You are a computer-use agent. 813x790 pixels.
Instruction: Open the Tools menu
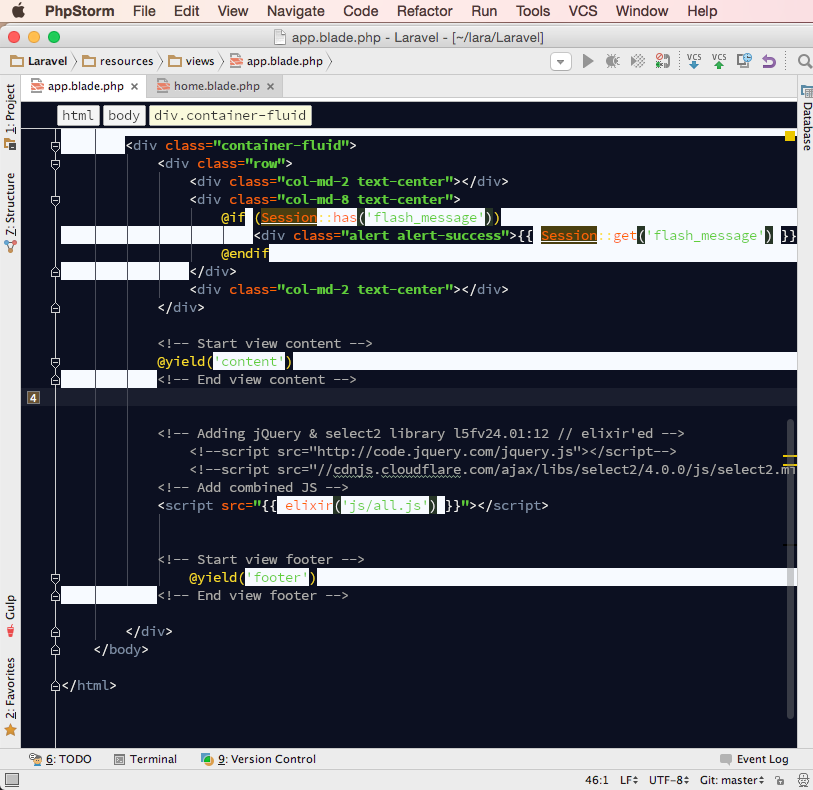(532, 11)
